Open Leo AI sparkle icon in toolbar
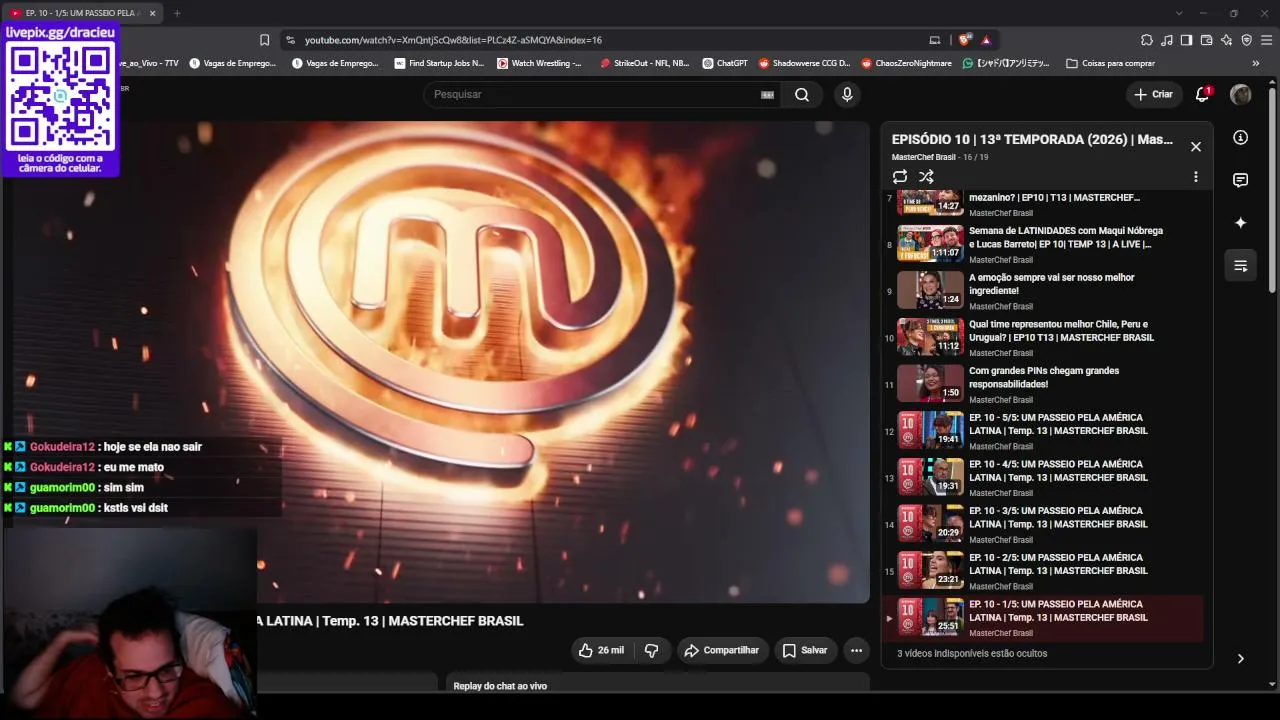The image size is (1280, 720). pos(1226,40)
